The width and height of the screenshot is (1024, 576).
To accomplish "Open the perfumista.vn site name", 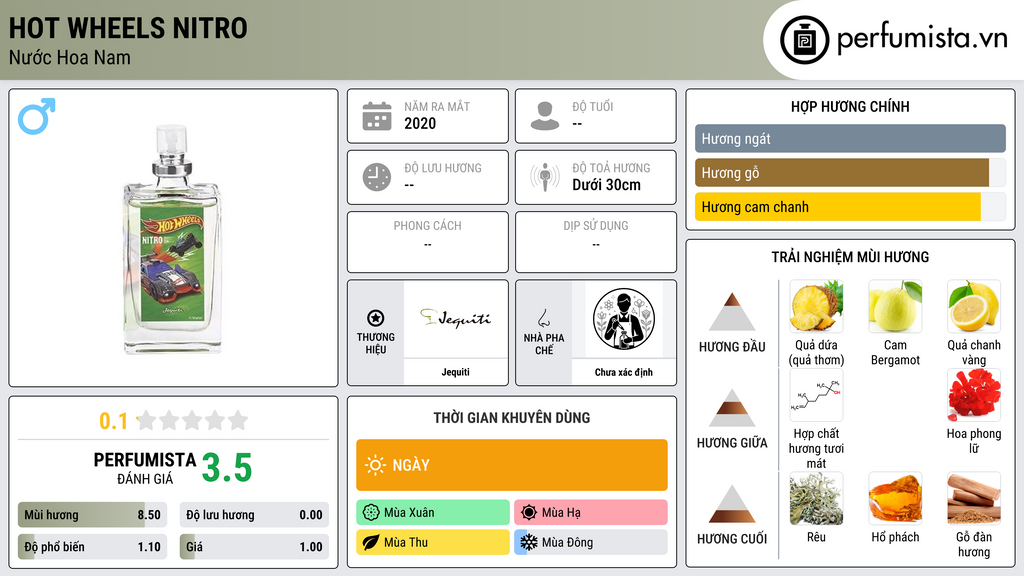I will click(922, 38).
